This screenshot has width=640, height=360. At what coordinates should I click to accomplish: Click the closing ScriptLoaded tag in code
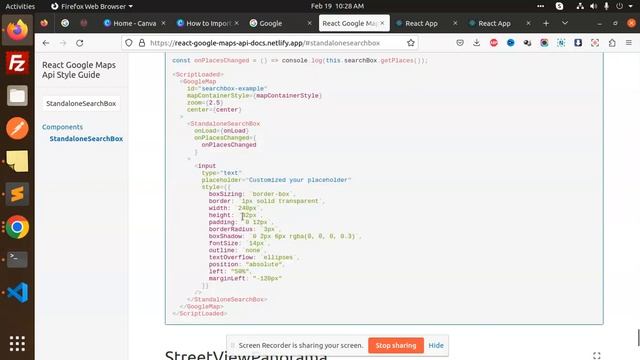(200, 313)
